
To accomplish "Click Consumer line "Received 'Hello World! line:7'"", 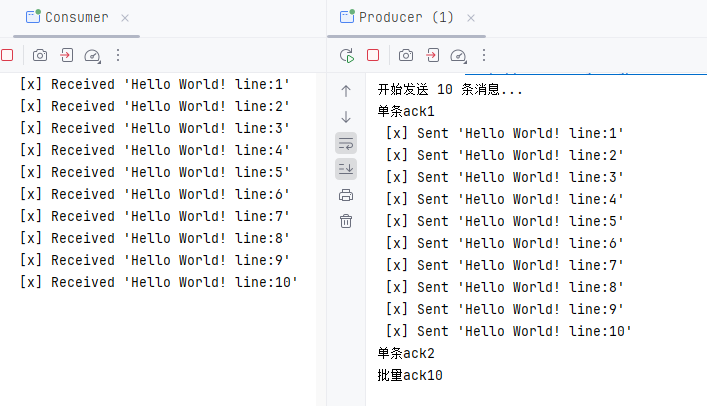I will pyautogui.click(x=155, y=217).
